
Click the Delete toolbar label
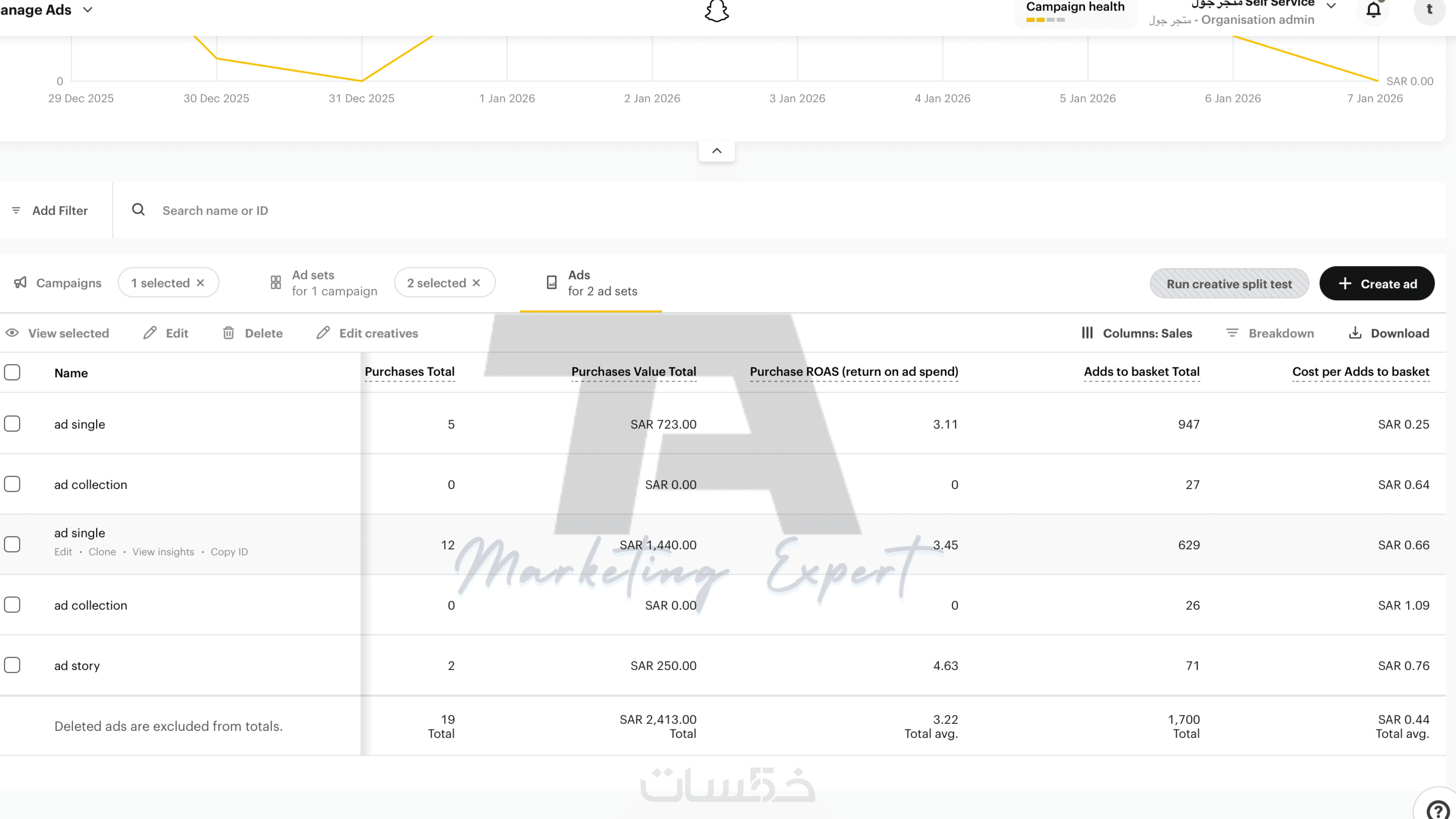[264, 333]
